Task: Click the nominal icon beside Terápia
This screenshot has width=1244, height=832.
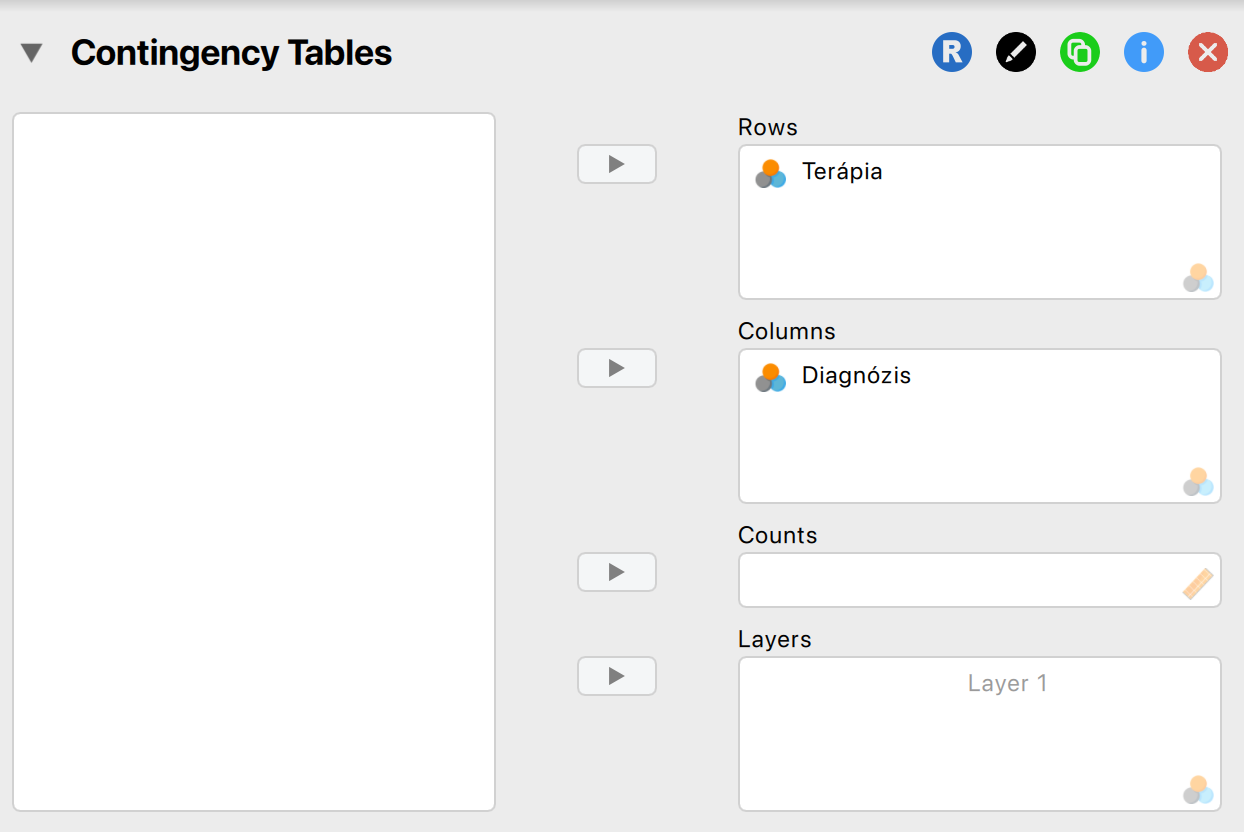Action: 770,174
